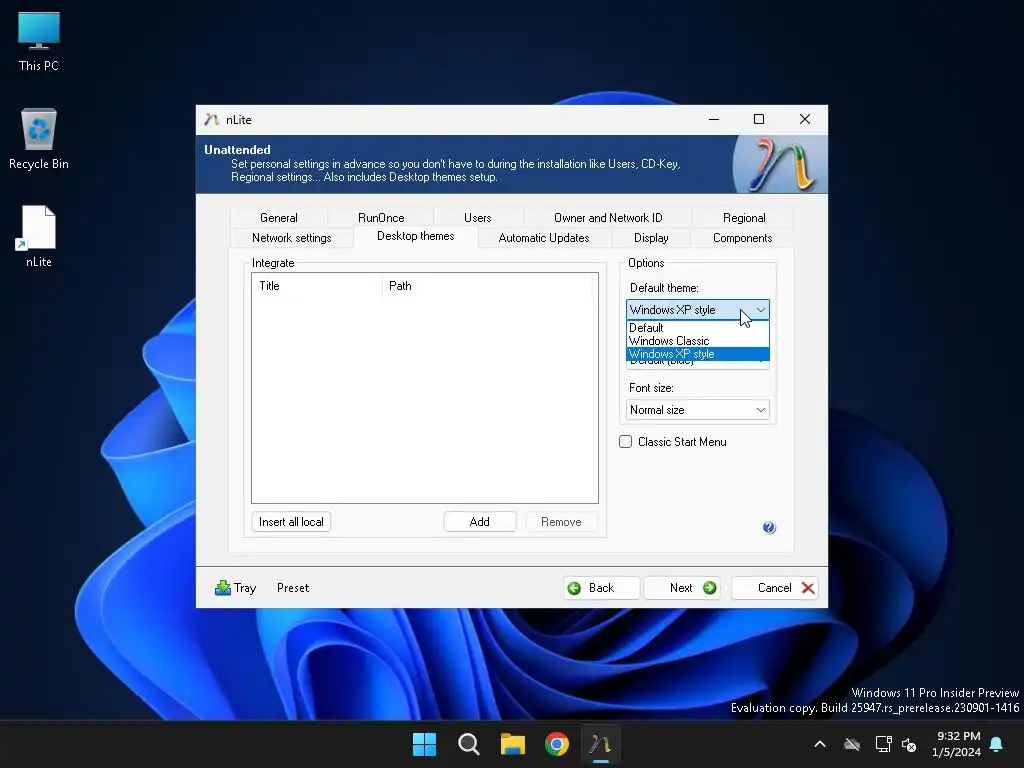The width and height of the screenshot is (1024, 768).
Task: Open the Preset menu
Action: [293, 588]
